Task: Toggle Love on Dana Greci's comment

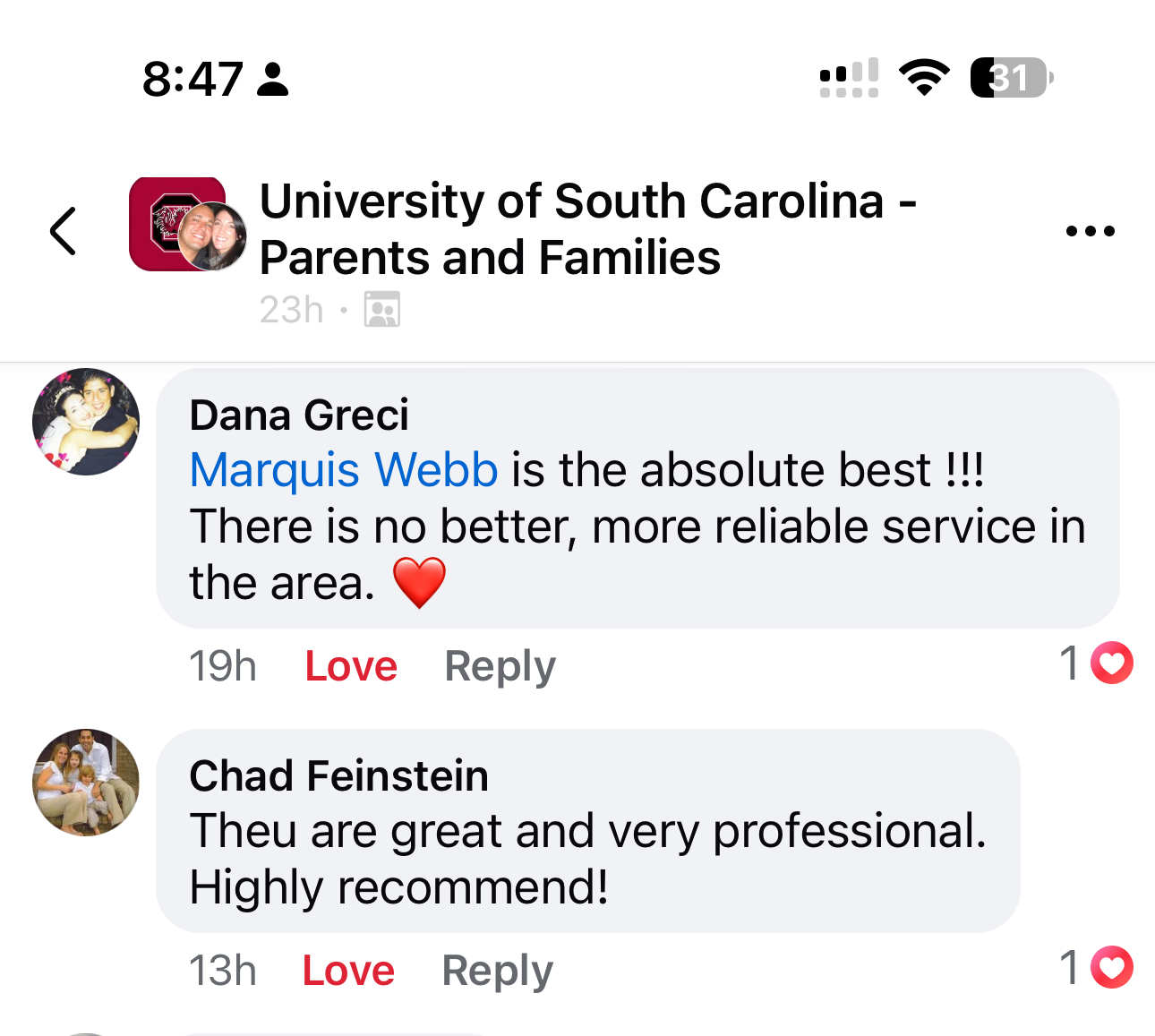Action: pyautogui.click(x=351, y=666)
